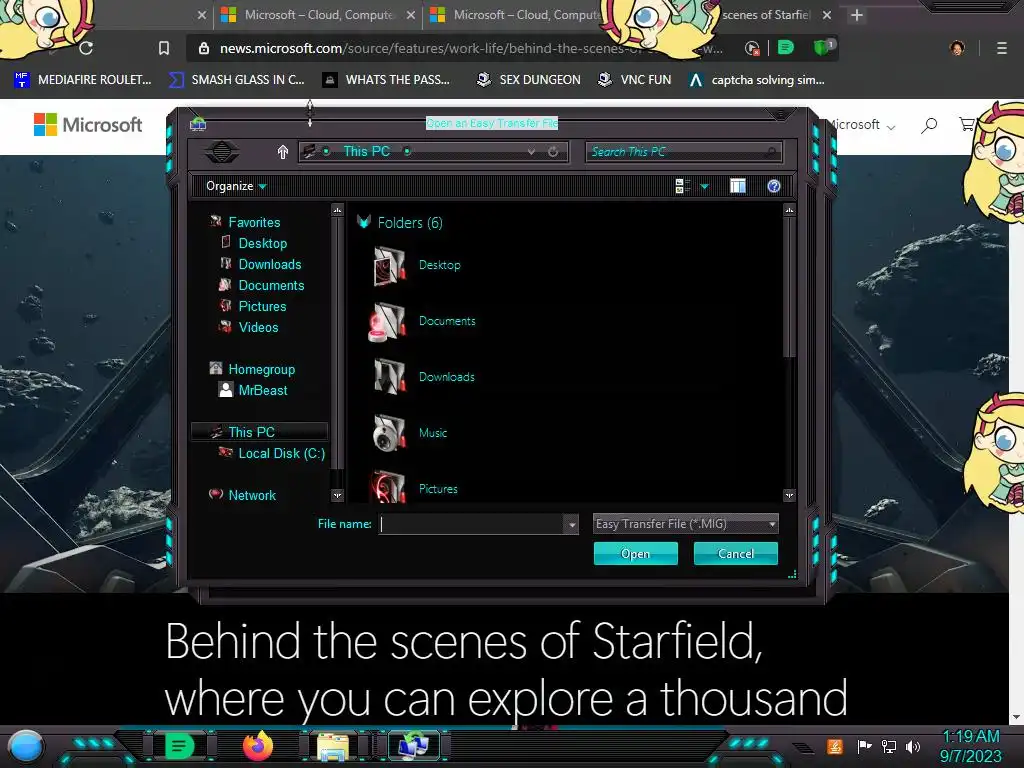Click the Action Center flag tray icon

click(865, 746)
